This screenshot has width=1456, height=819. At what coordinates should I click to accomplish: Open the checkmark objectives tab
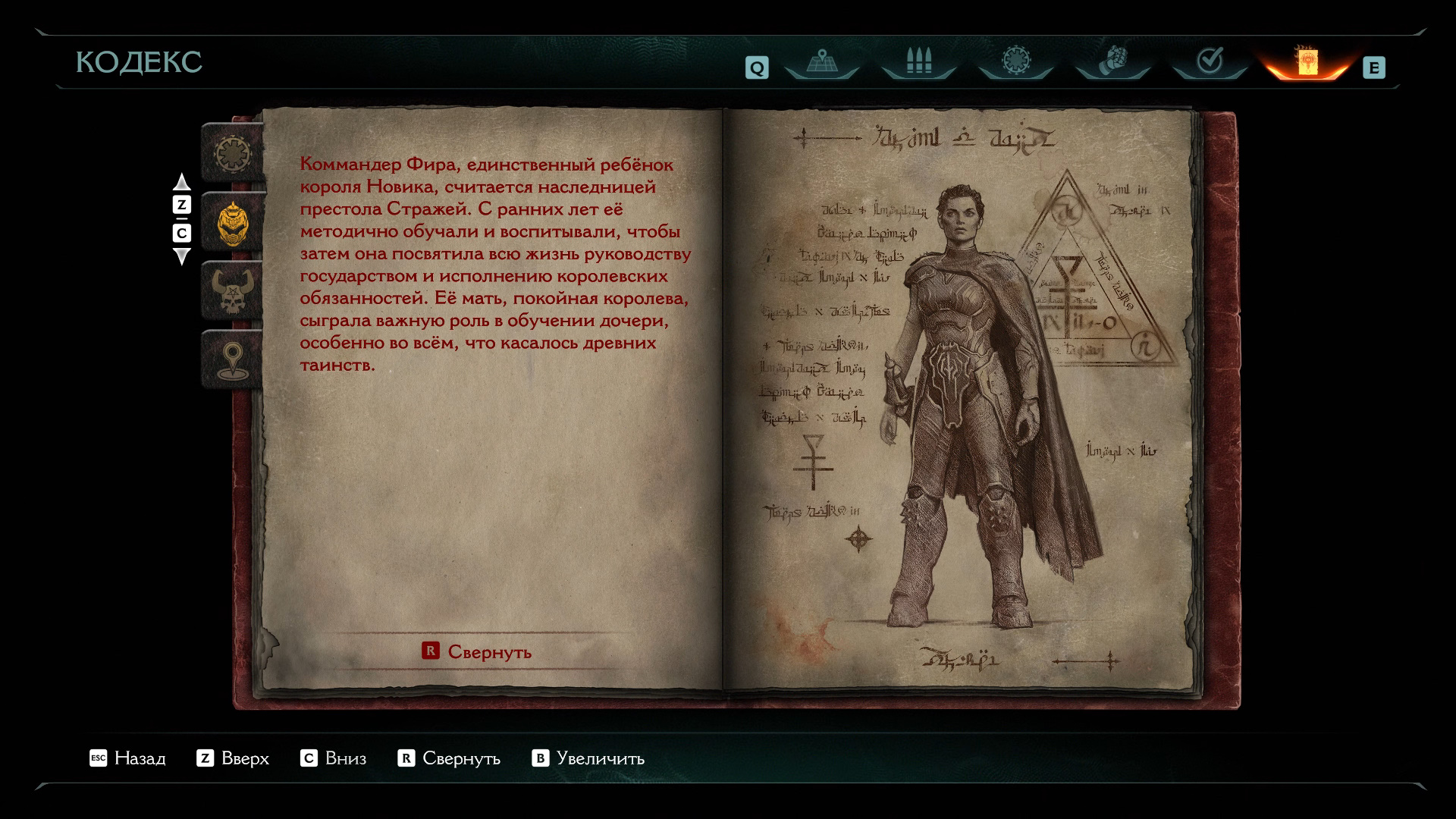pyautogui.click(x=1210, y=61)
